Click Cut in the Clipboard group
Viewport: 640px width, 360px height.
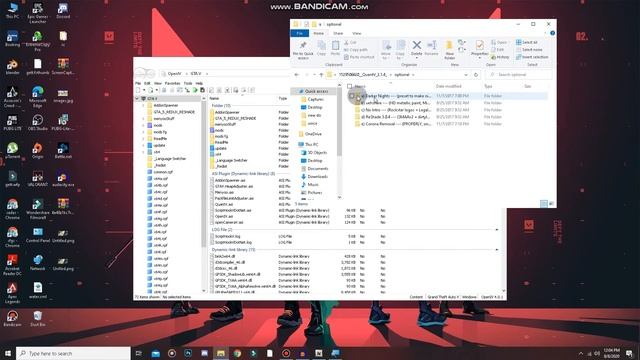click(350, 42)
